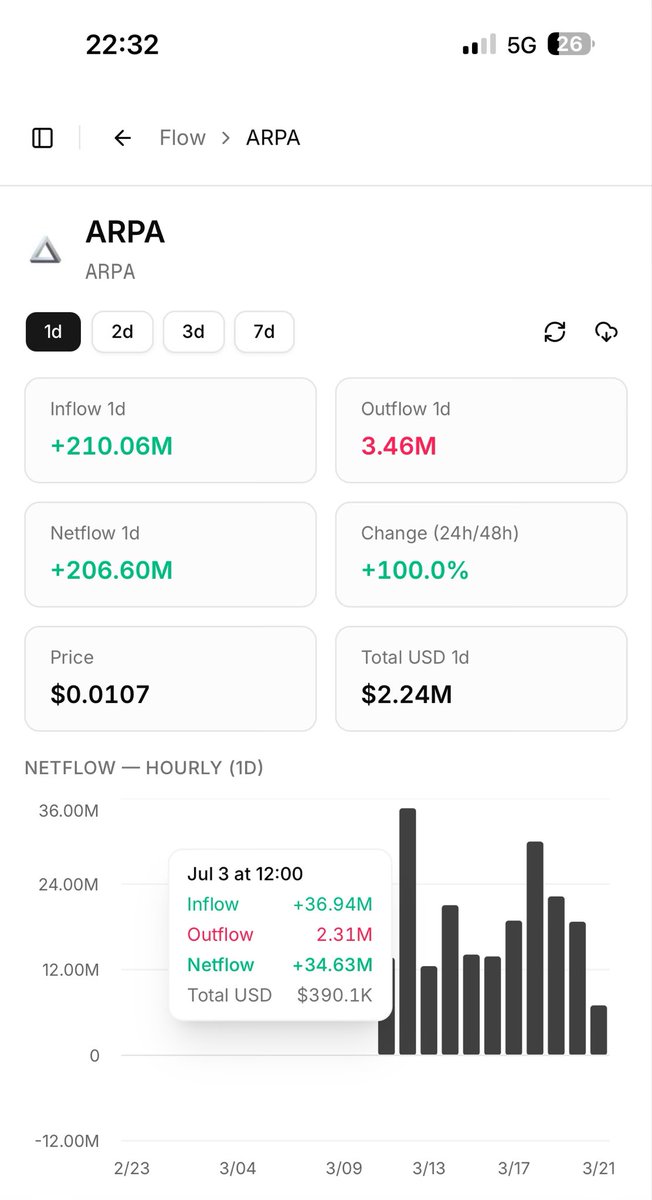Switch to the 2d time range
This screenshot has height=1200, width=652.
coord(122,331)
